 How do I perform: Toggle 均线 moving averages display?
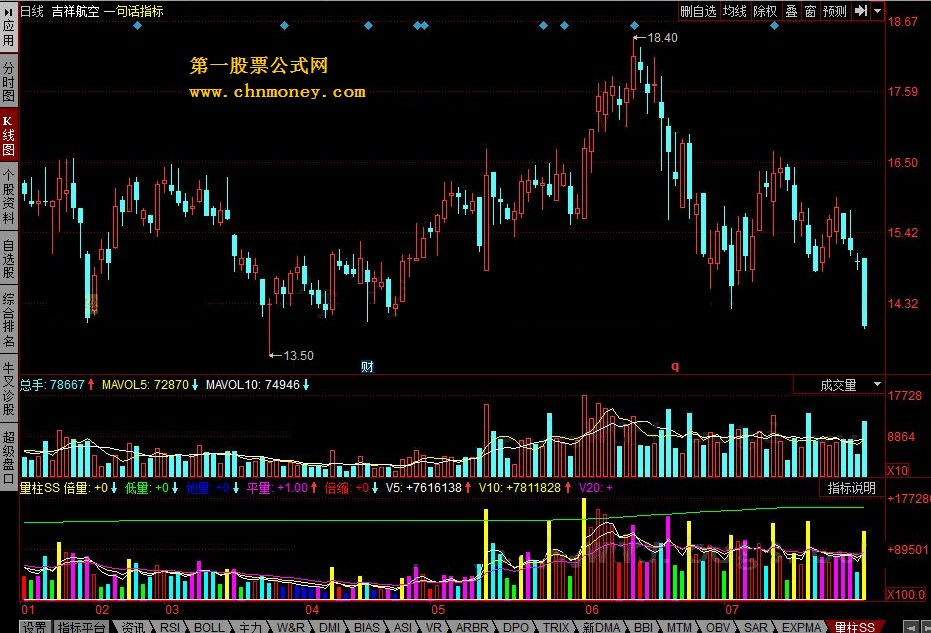tap(734, 11)
